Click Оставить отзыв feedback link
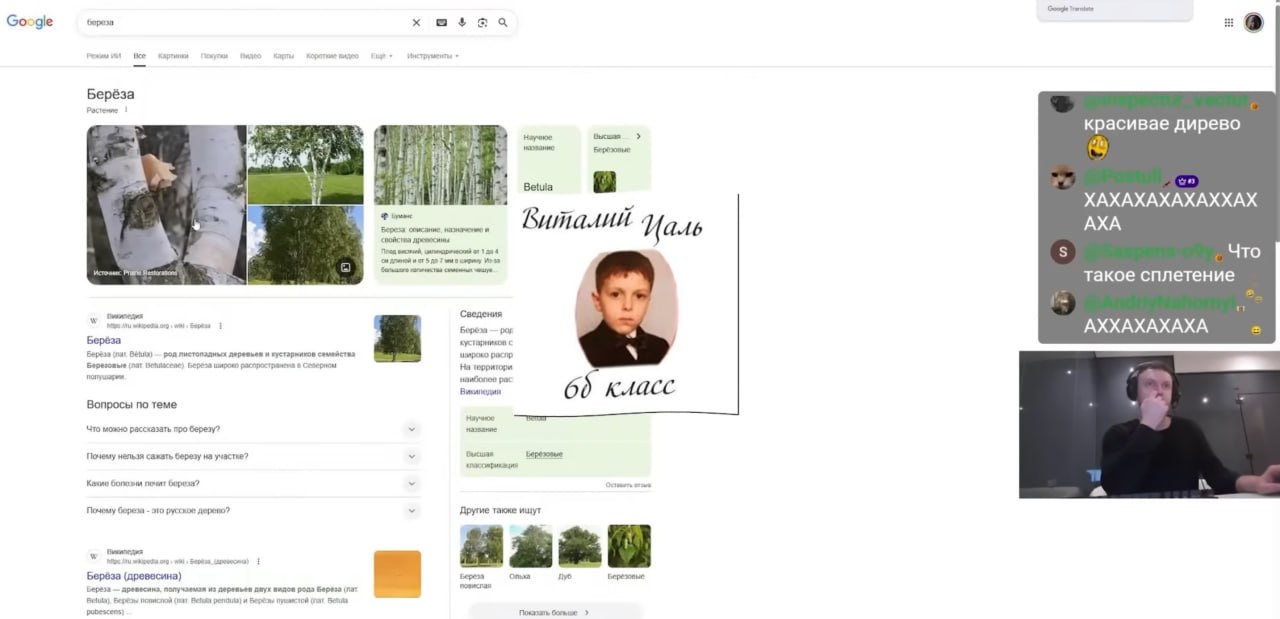This screenshot has width=1280, height=619. click(x=628, y=485)
